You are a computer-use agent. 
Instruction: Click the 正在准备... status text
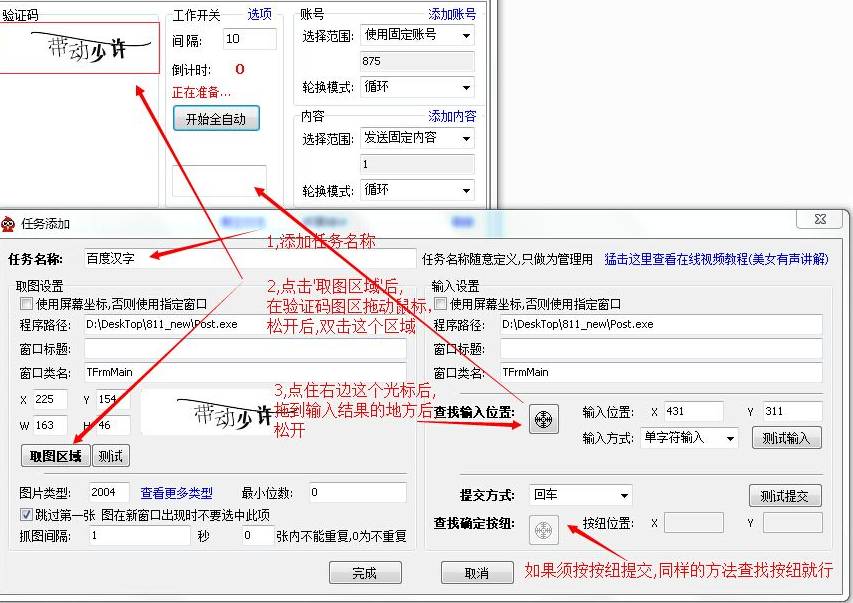coord(201,93)
